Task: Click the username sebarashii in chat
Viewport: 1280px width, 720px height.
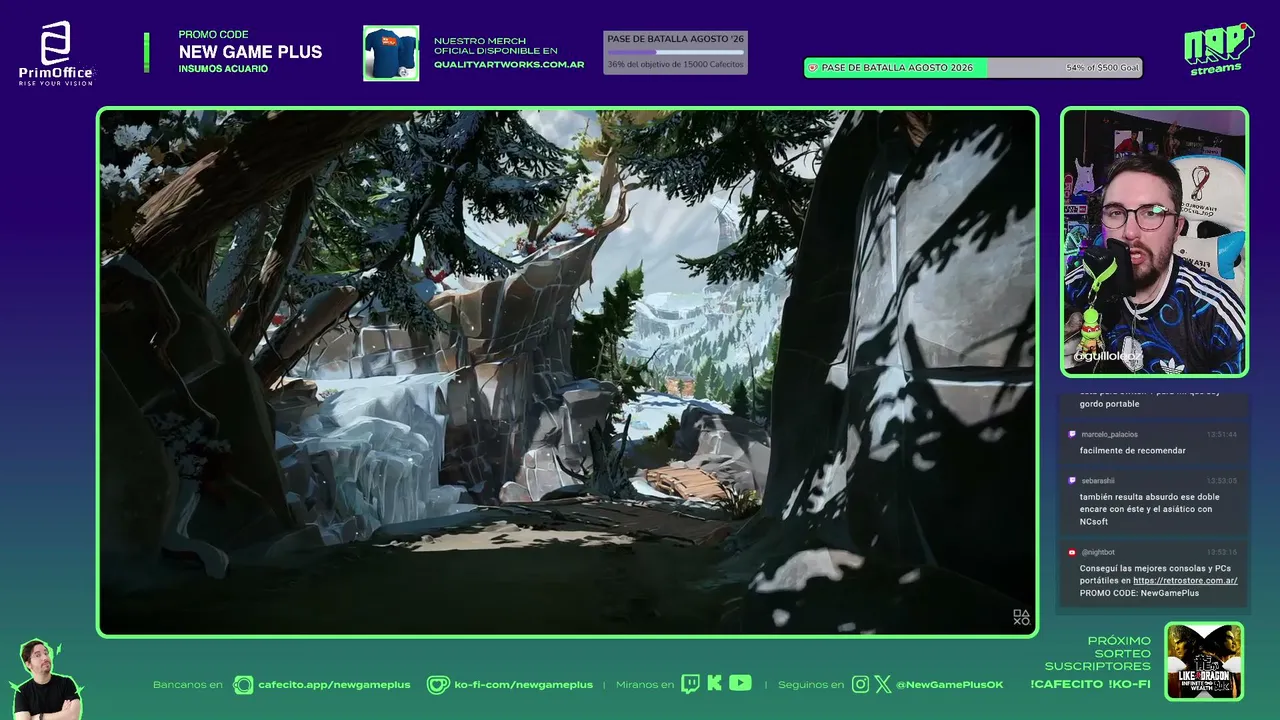Action: tap(1100, 481)
